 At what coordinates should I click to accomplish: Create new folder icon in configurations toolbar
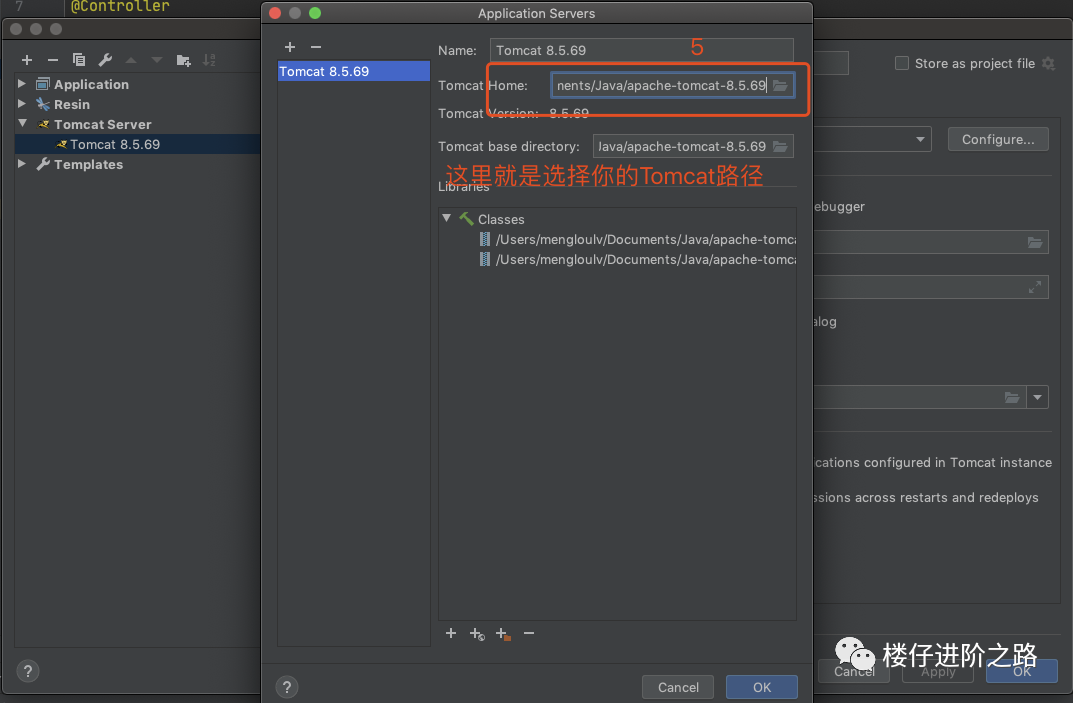(183, 60)
